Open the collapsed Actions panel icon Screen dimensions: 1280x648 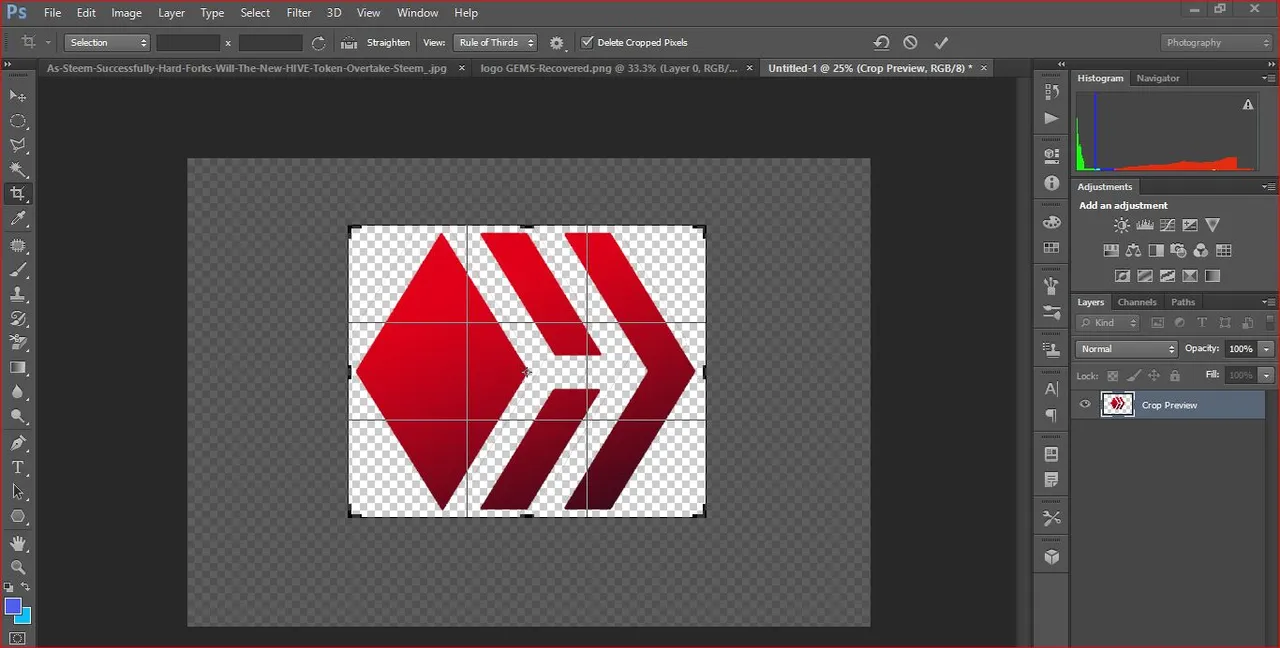pyautogui.click(x=1051, y=118)
